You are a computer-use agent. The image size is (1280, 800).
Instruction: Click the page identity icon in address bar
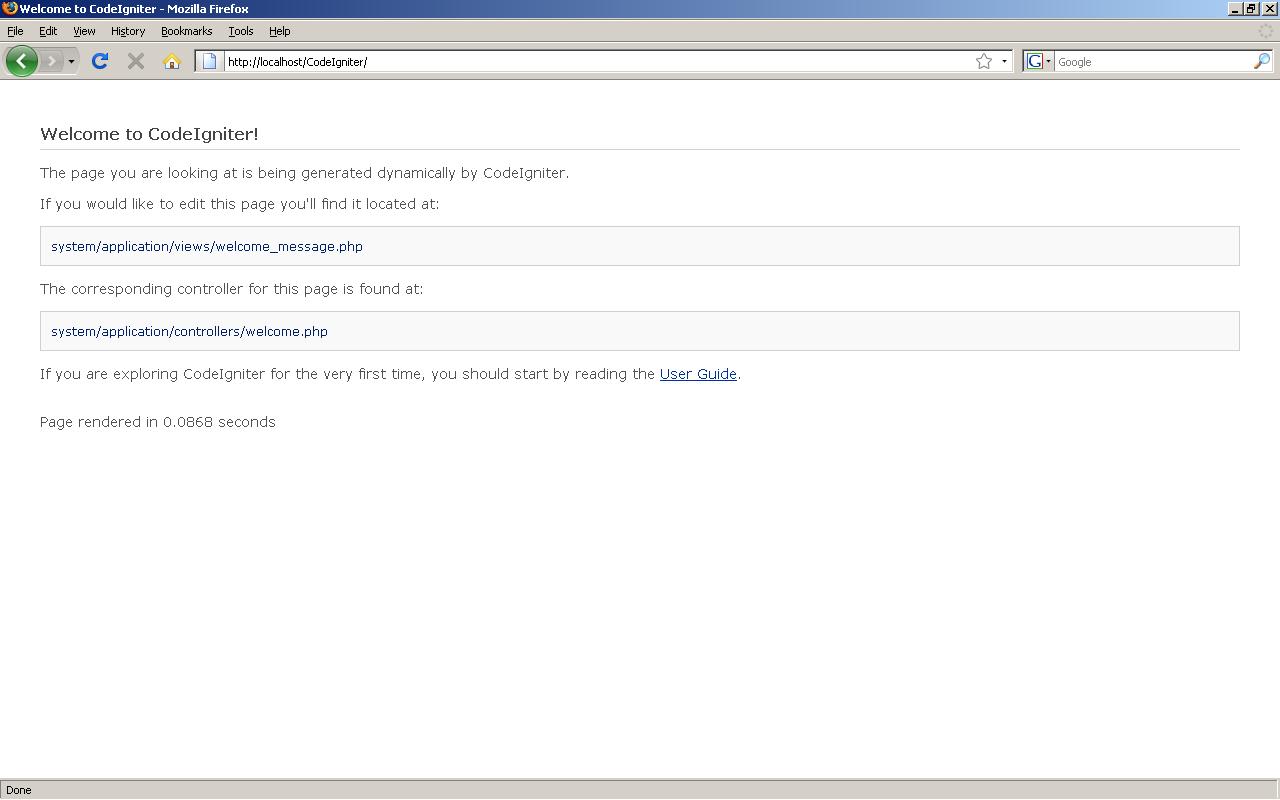(x=209, y=61)
